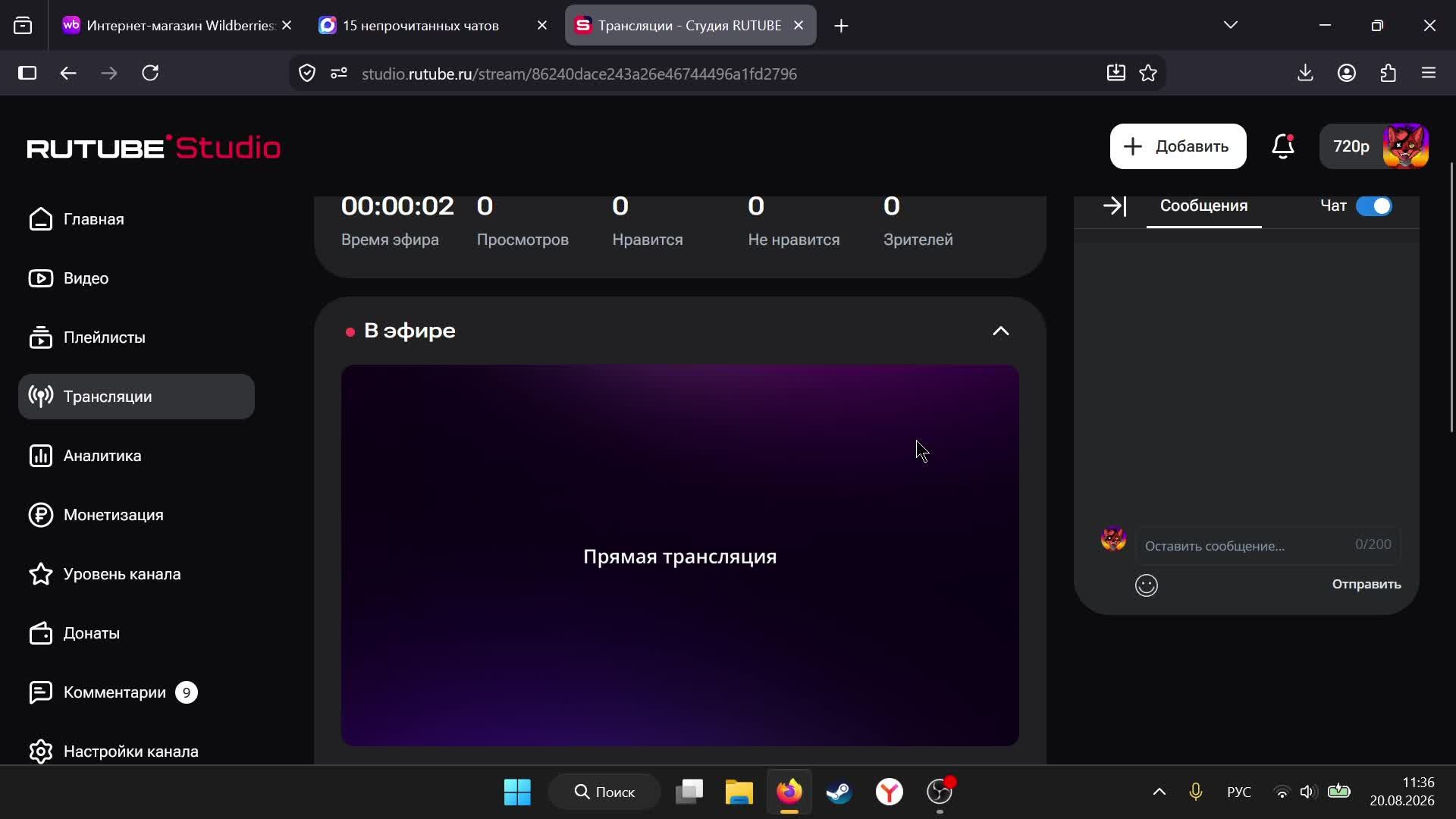The height and width of the screenshot is (819, 1456).
Task: Collapse the chat panel with the arrow icon
Action: pos(1114,206)
